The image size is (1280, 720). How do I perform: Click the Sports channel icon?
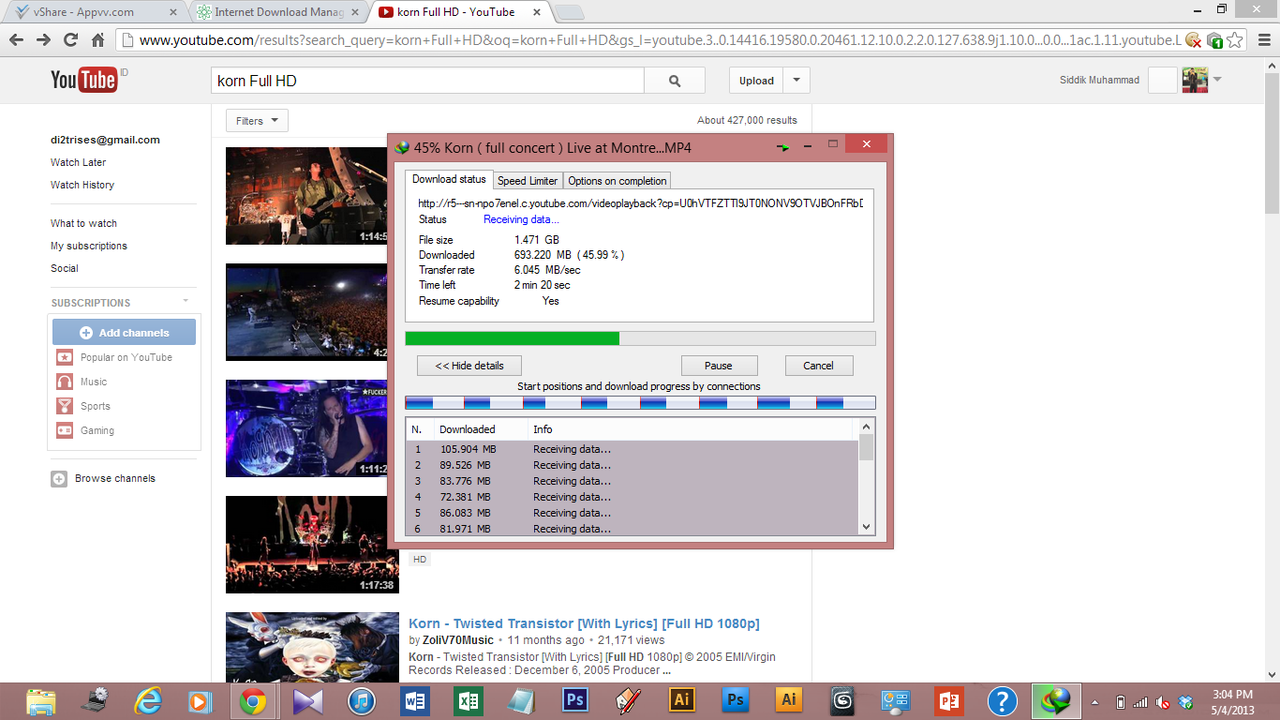pos(64,406)
